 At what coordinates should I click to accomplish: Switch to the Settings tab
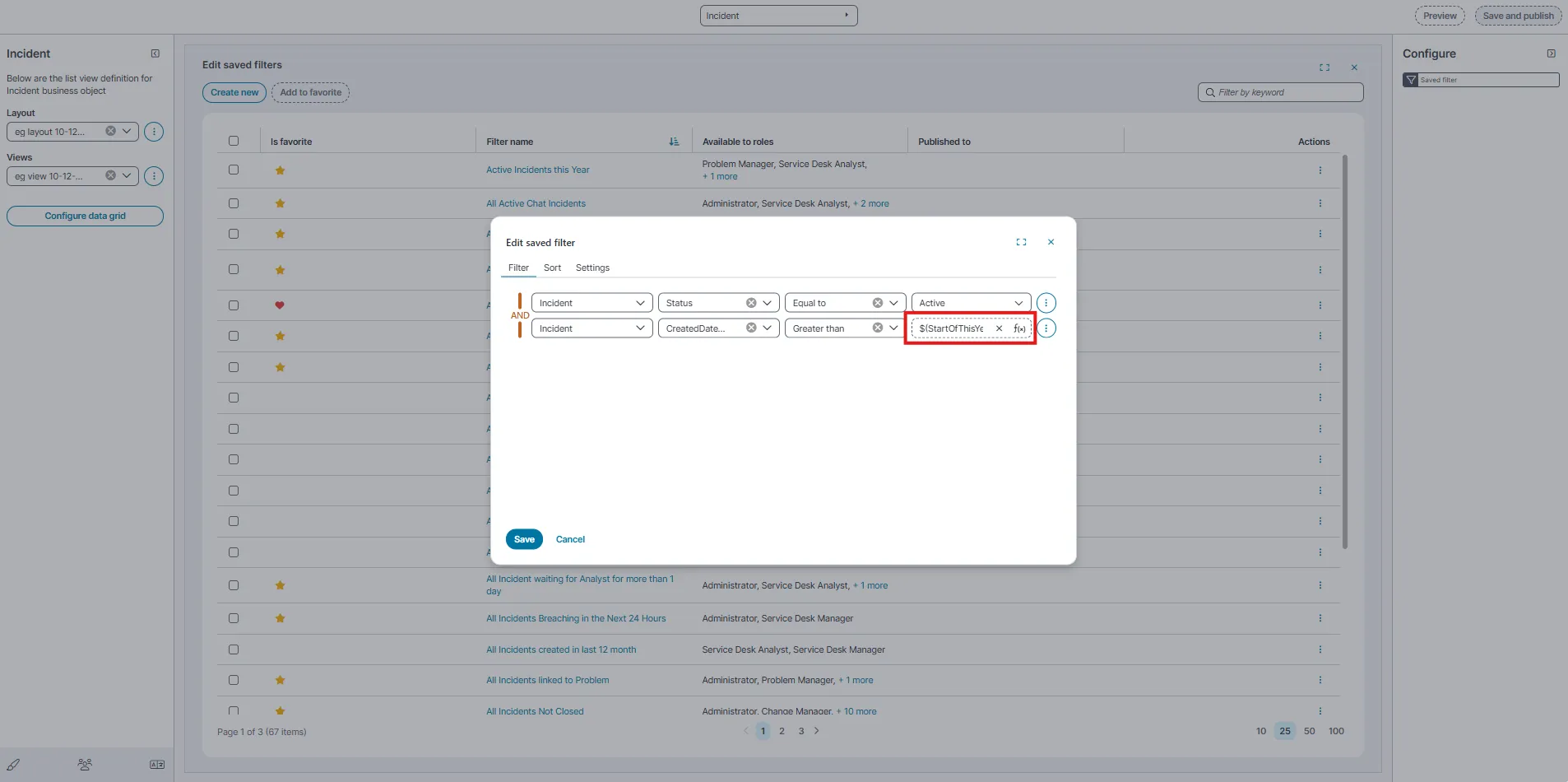[592, 268]
